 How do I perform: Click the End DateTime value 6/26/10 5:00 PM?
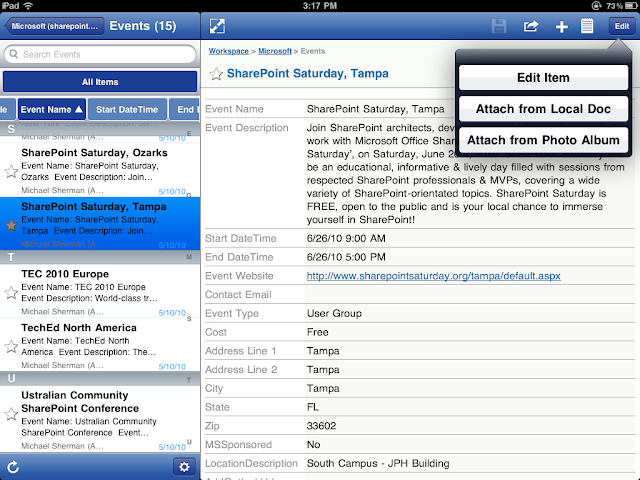(346, 257)
